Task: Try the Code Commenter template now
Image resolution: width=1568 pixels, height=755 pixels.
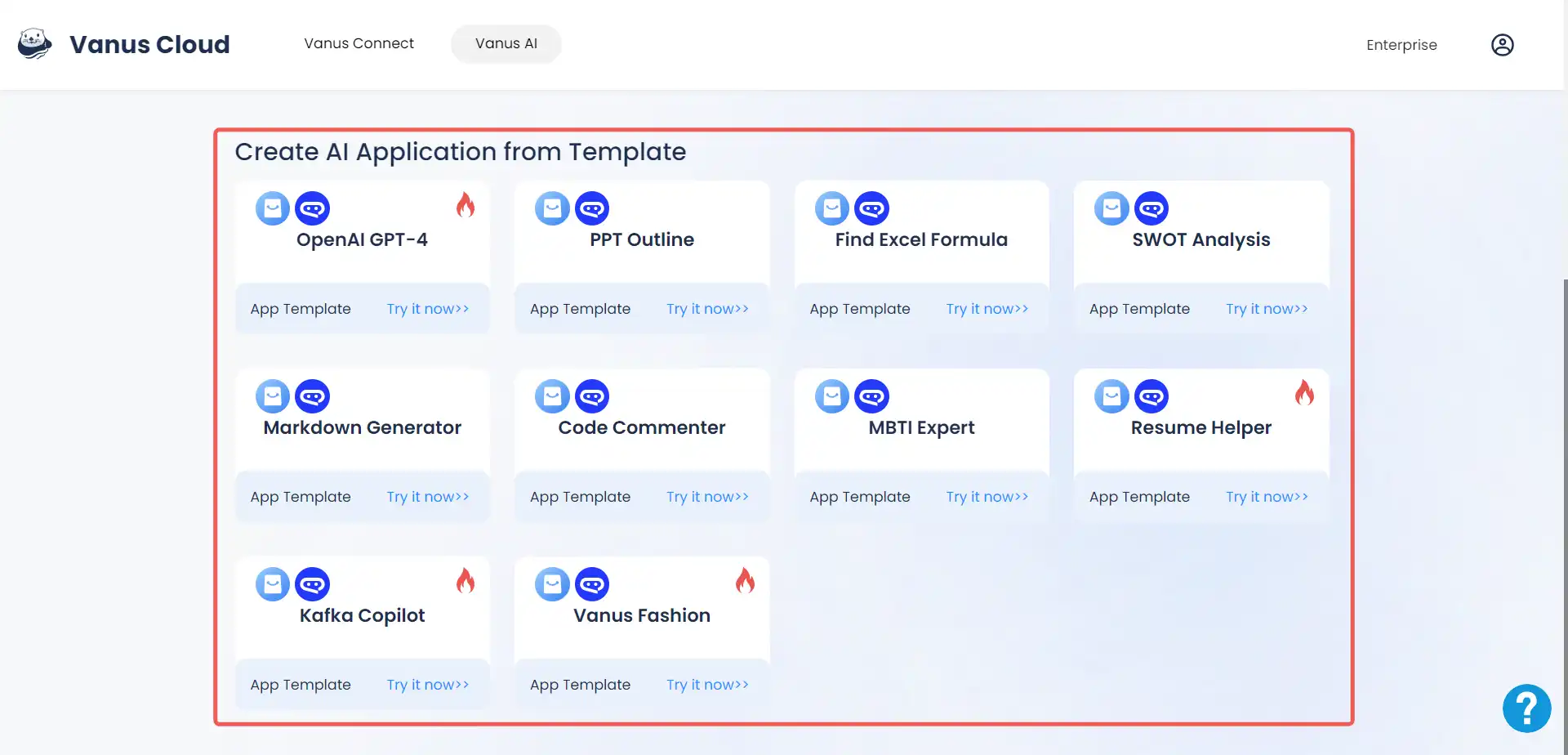Action: pos(707,497)
